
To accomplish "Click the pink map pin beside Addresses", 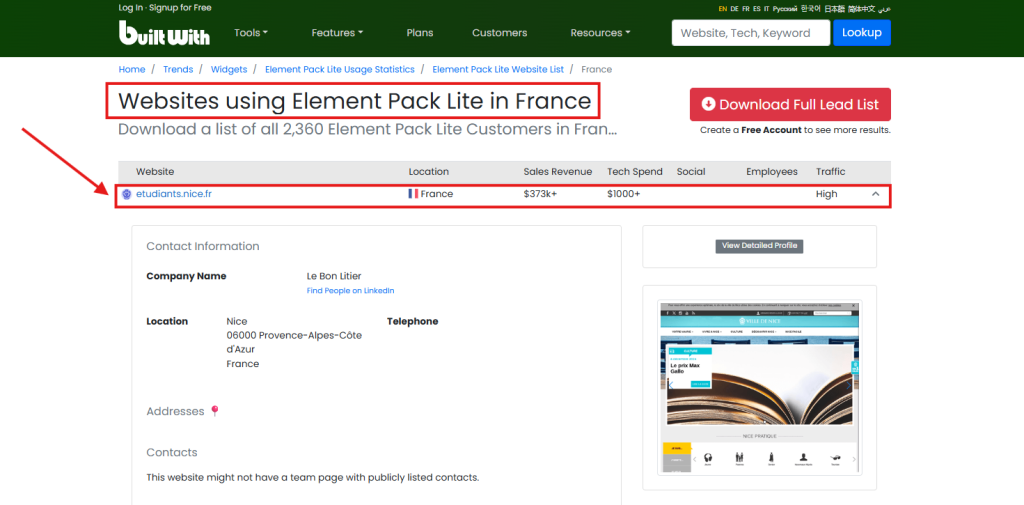I will (214, 412).
